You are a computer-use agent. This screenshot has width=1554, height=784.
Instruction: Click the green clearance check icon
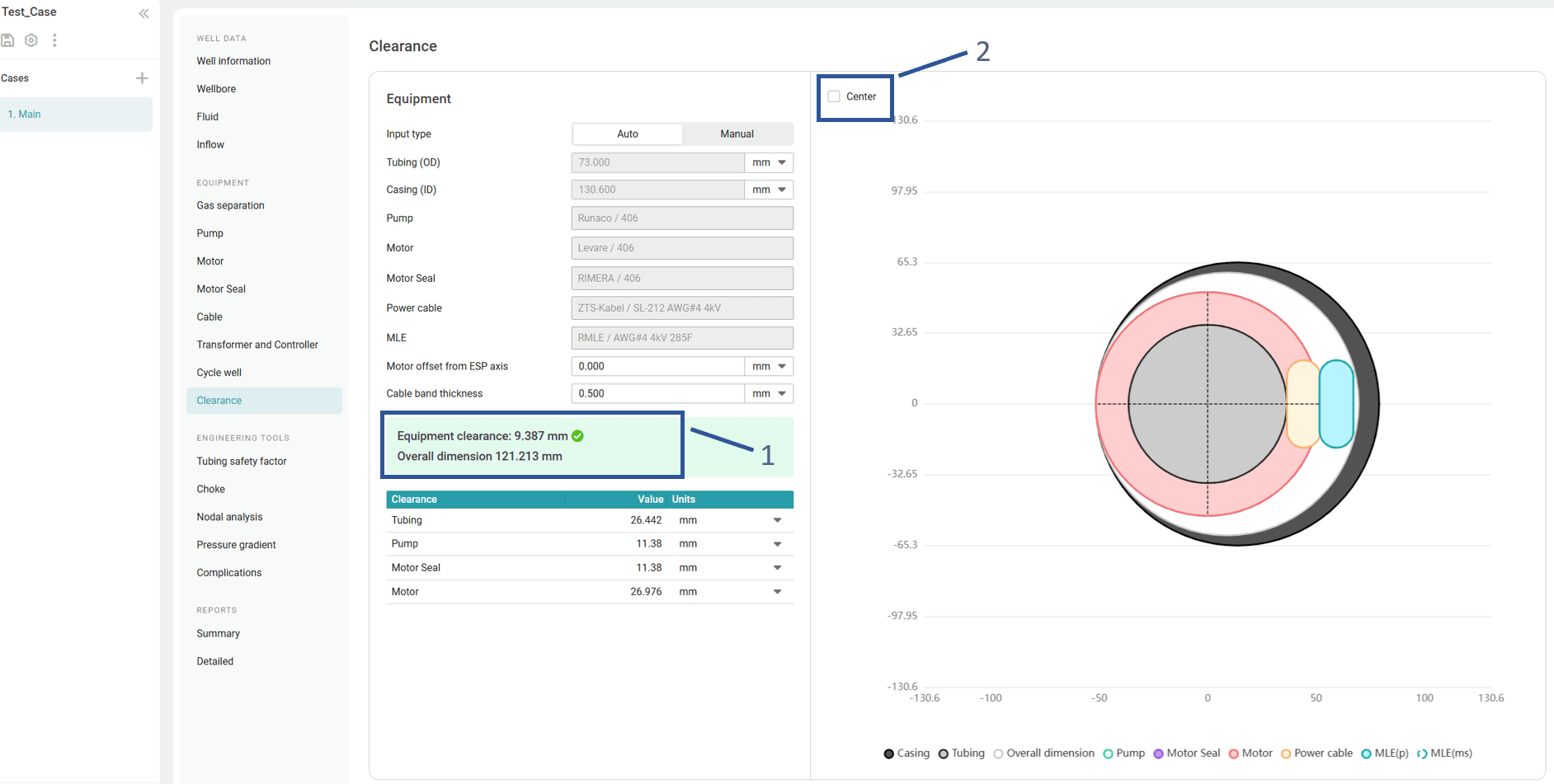pyautogui.click(x=577, y=436)
